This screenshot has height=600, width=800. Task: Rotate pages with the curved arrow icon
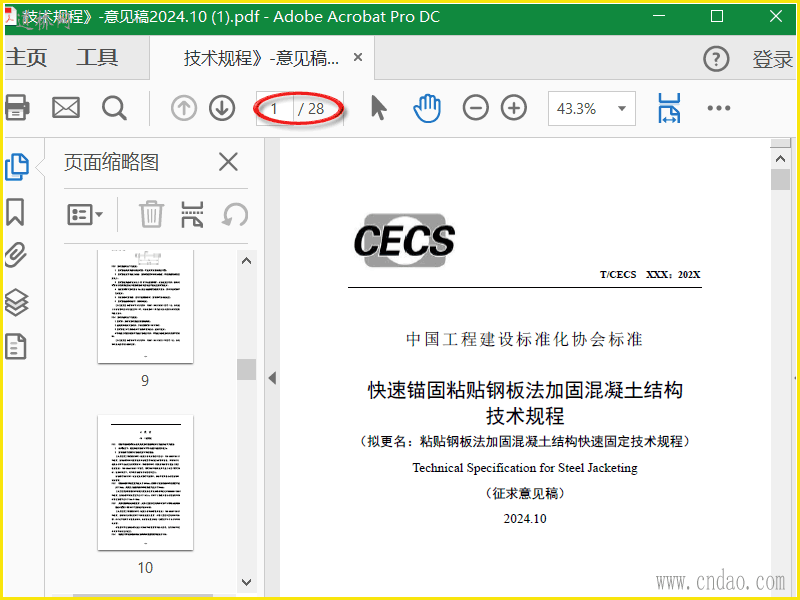click(x=235, y=214)
